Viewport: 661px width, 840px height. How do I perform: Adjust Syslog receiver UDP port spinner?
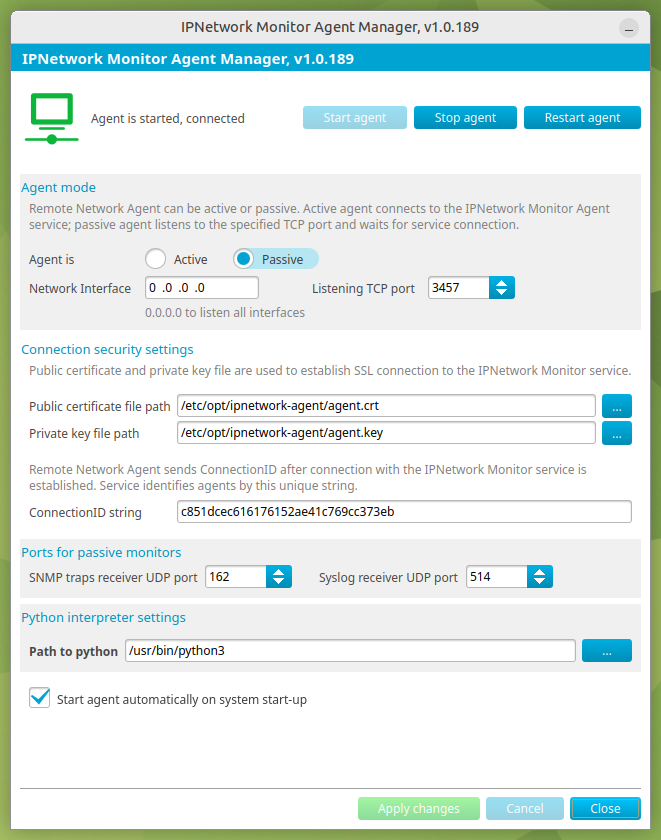[539, 576]
